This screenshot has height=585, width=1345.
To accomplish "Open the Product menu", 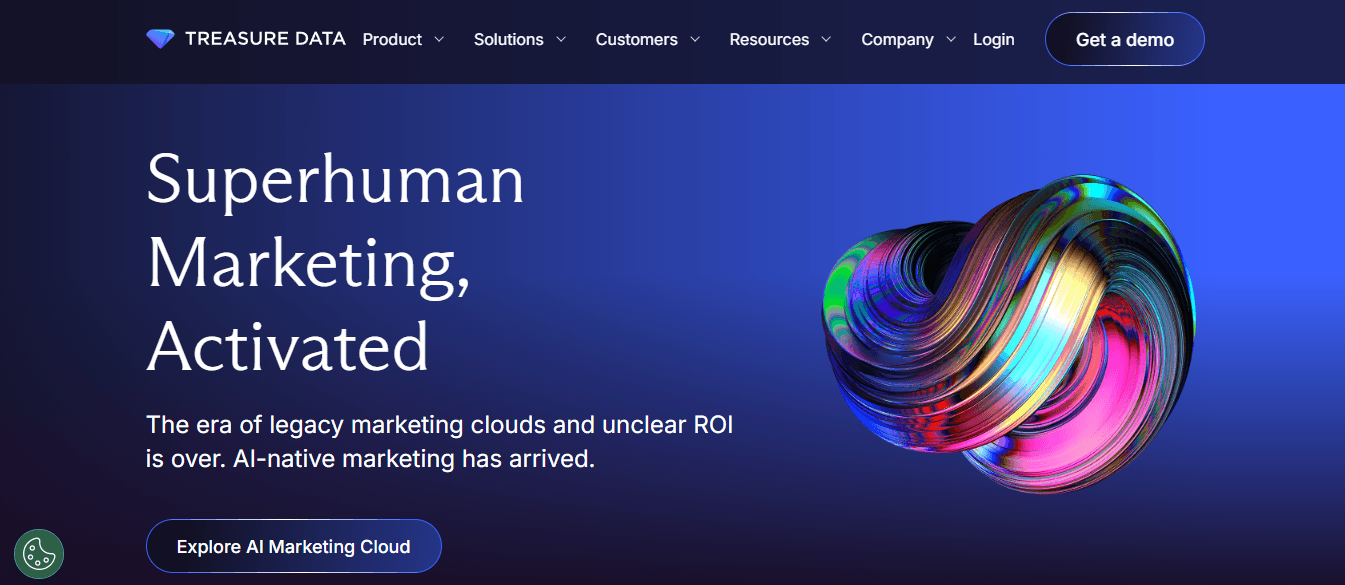I will point(392,40).
